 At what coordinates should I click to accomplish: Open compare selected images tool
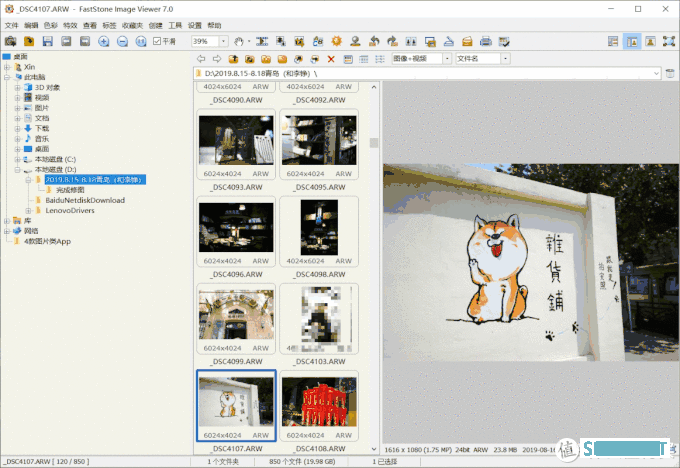coord(411,41)
